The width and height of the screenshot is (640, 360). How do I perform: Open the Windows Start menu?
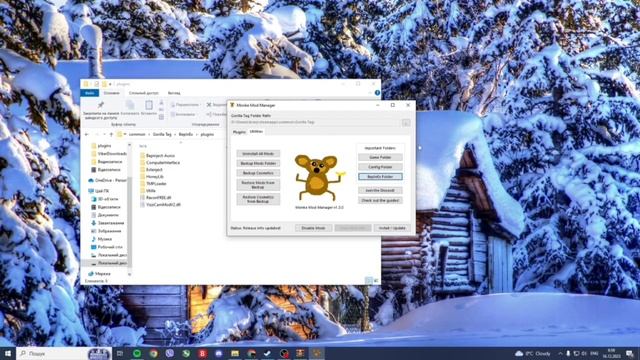8,353
